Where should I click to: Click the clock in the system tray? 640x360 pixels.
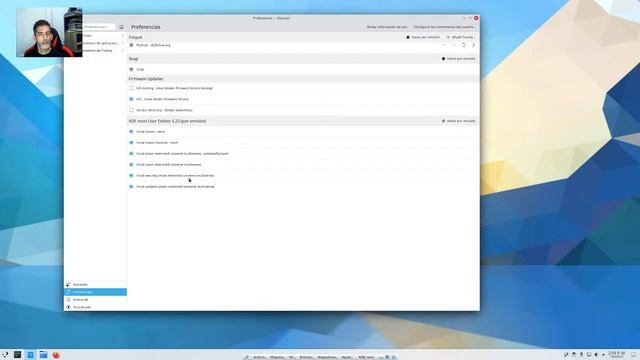[617, 354]
